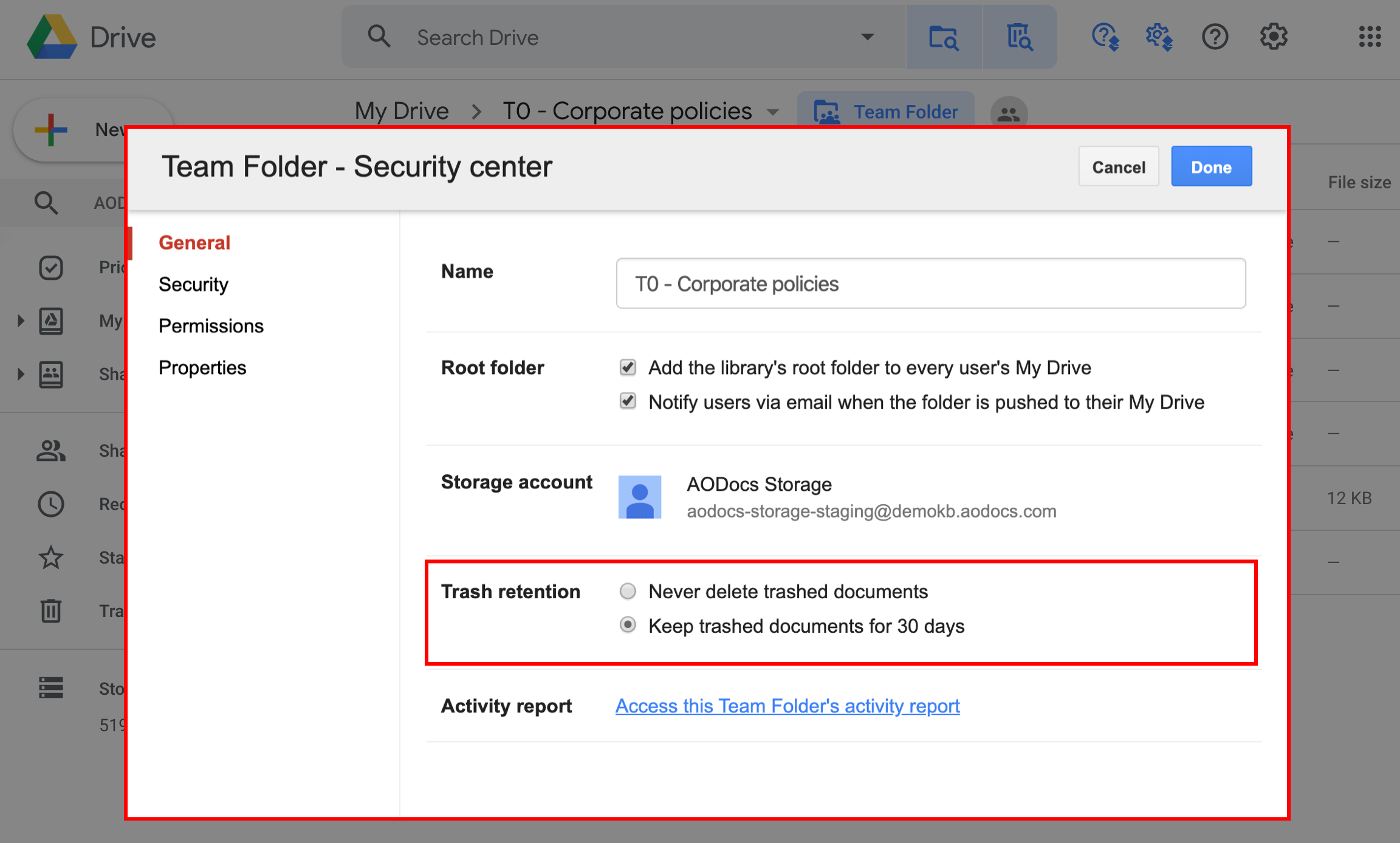1400x843 pixels.
Task: Switch to the General section
Action: click(x=194, y=242)
